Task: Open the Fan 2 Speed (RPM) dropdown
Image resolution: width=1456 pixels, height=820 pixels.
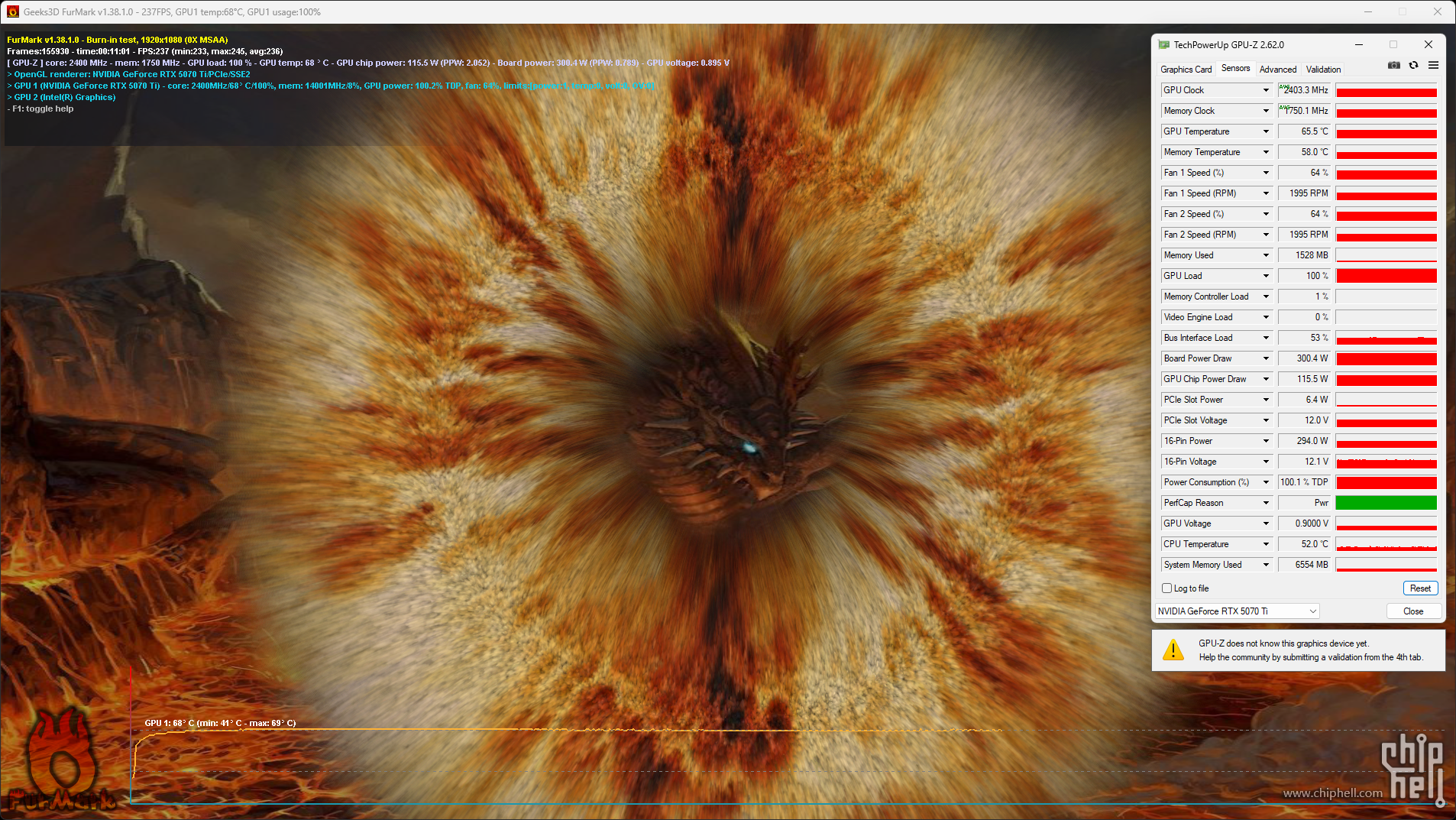Action: (1266, 235)
